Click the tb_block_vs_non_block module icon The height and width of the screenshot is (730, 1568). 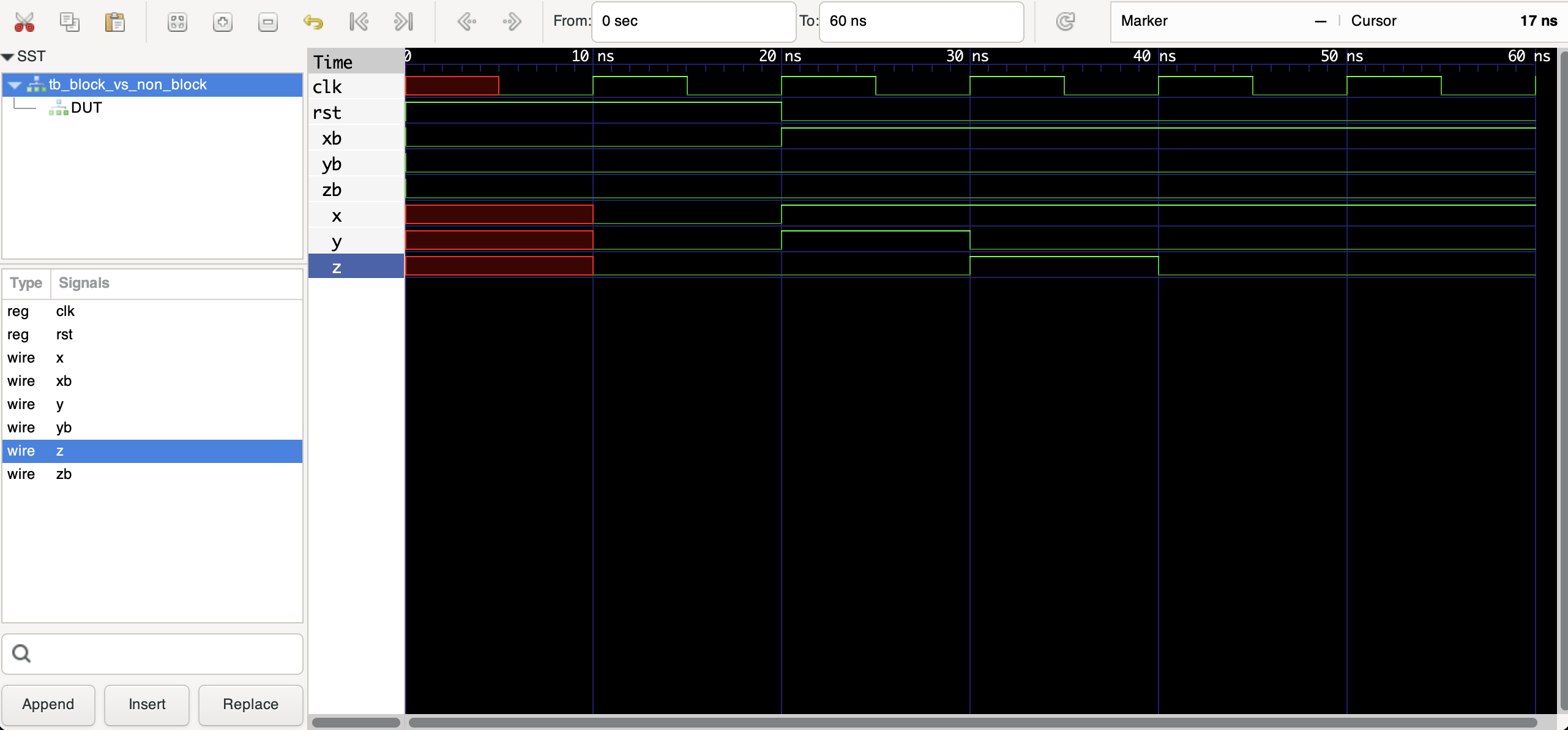37,85
